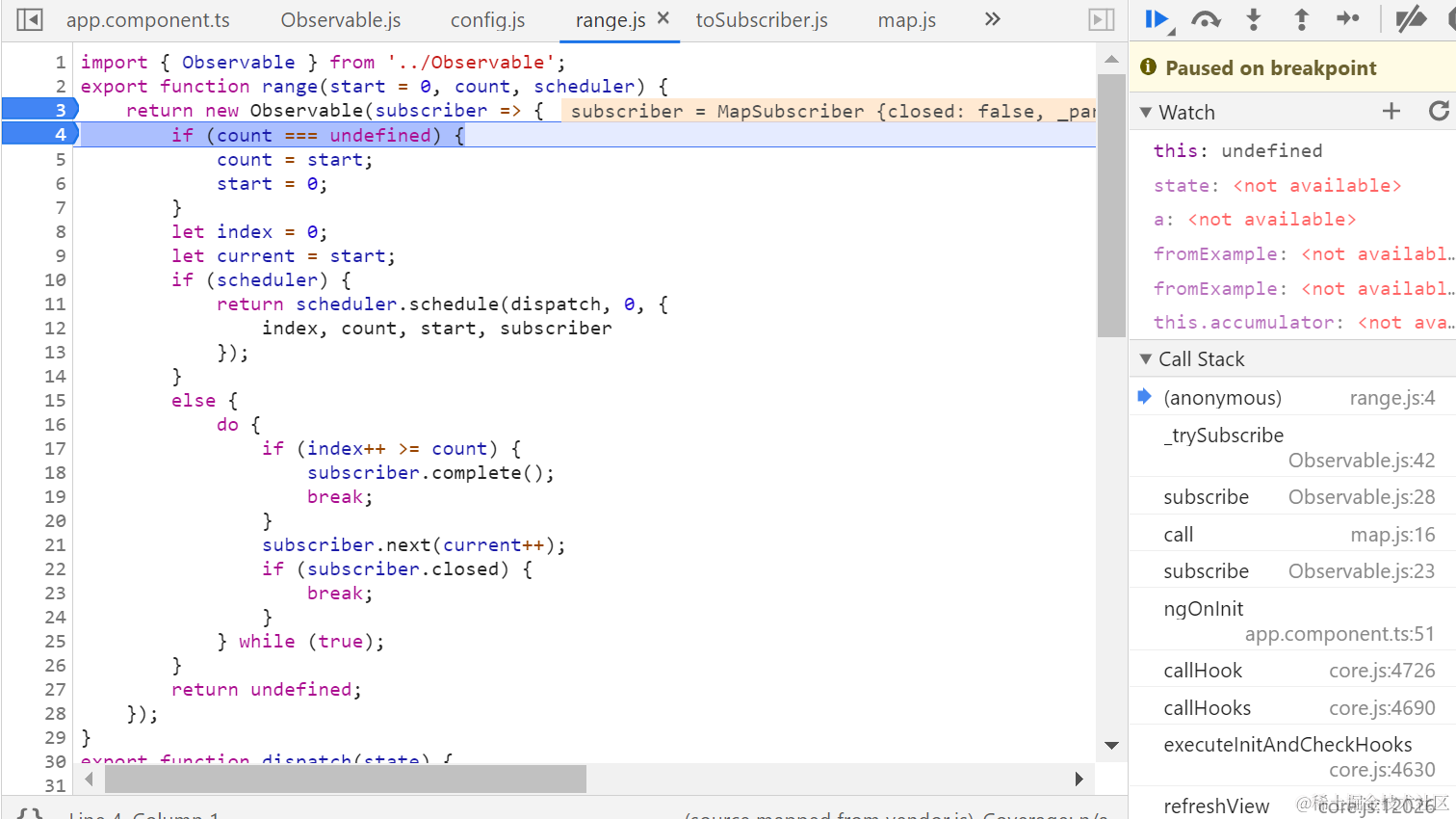
Task: Select the callHook core.js:4726 frame
Action: 1292,671
